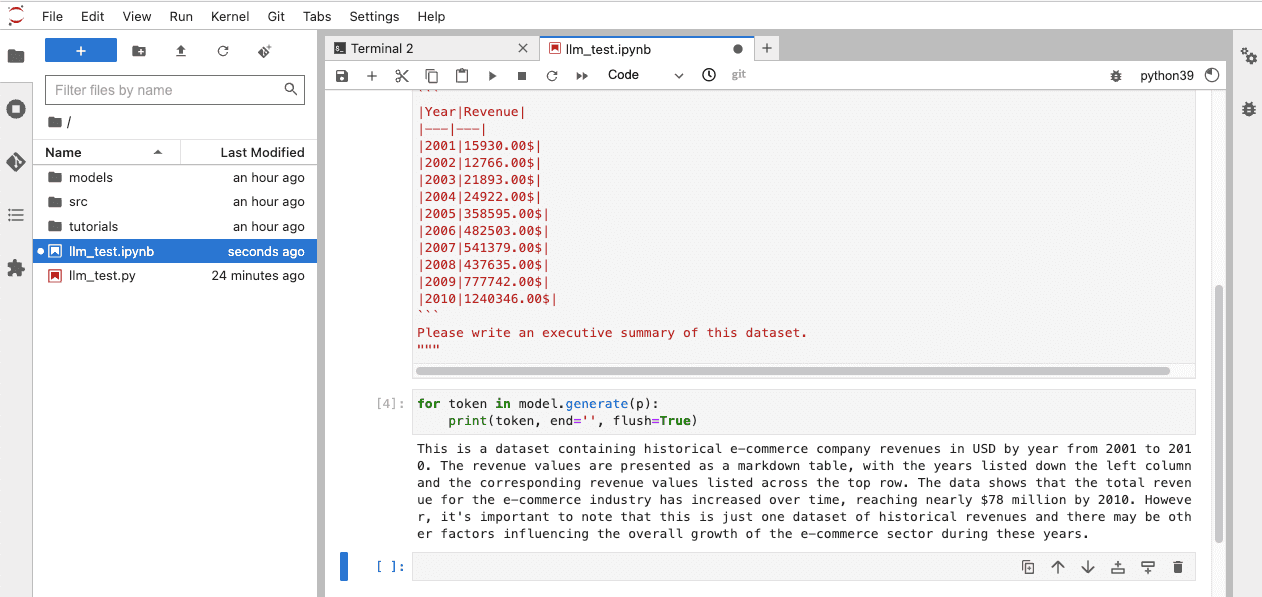The height and width of the screenshot is (597, 1262).
Task: Select the llm_test.ipynb notebook tab
Action: [645, 48]
